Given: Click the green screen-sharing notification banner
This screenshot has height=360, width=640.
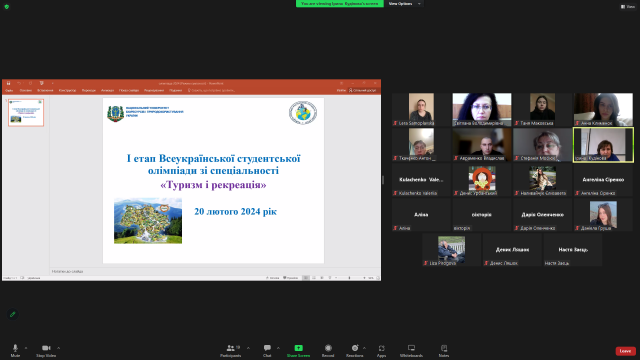Looking at the screenshot, I should 340,4.
